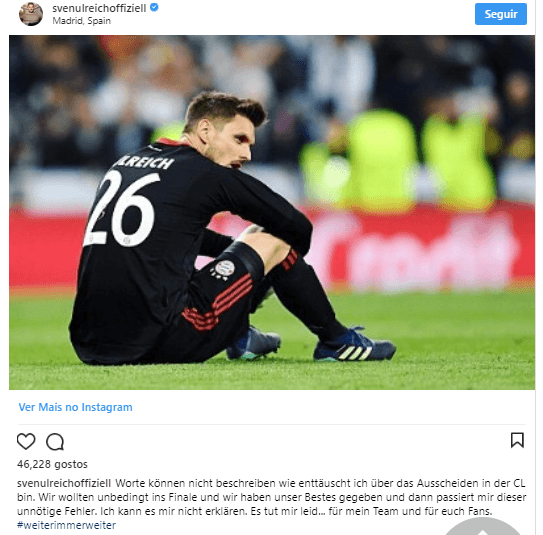Open the #weiterimmerweiter hashtag

pos(66,525)
